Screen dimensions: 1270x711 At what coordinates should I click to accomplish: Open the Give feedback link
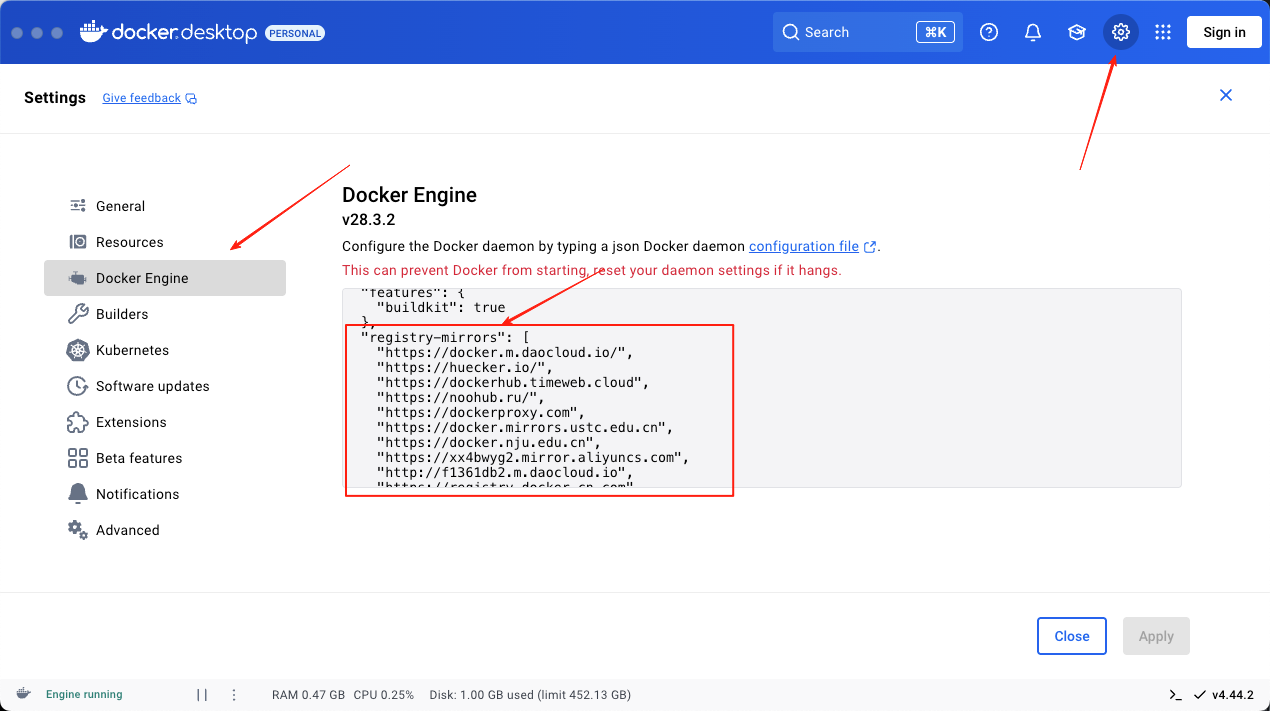(x=141, y=98)
